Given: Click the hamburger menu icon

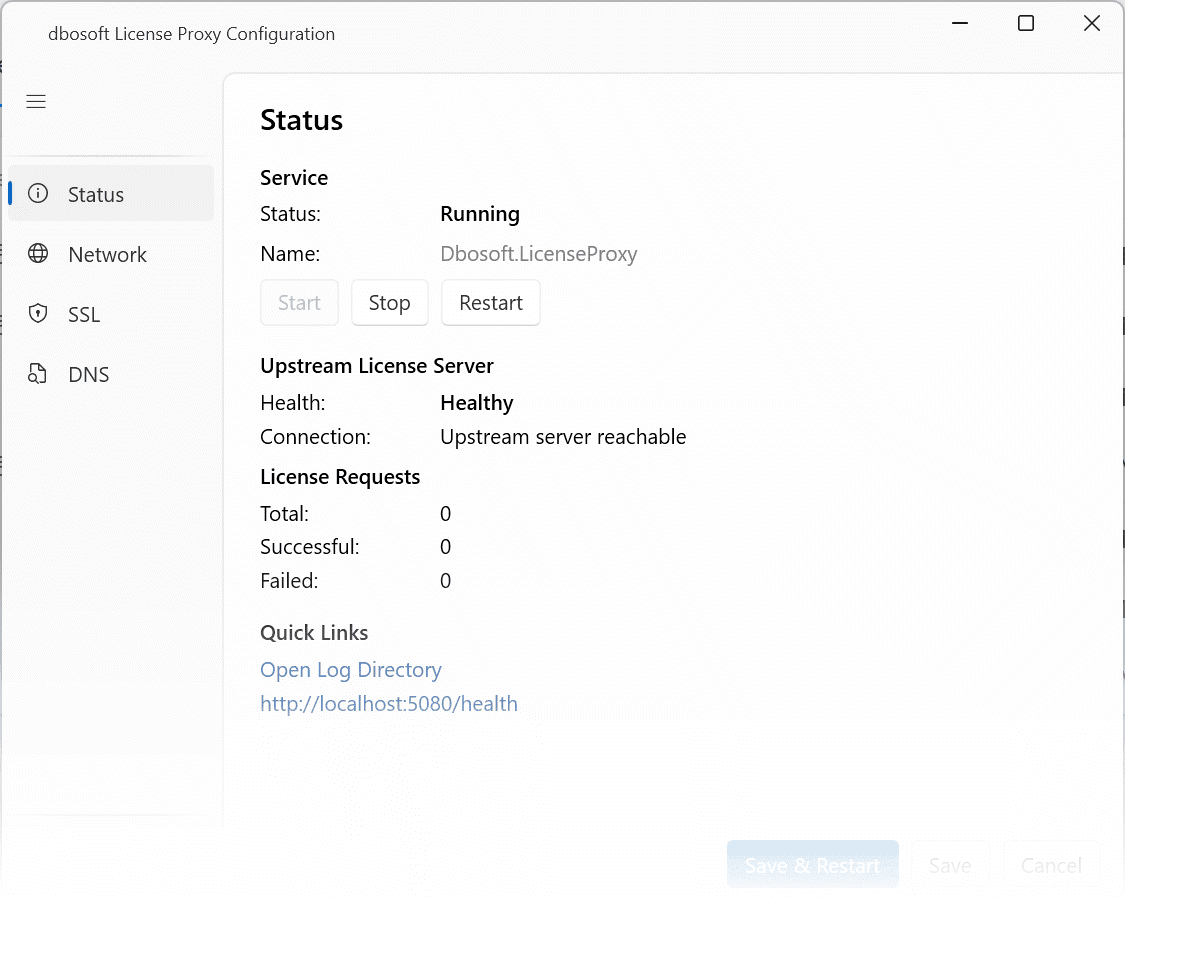Looking at the screenshot, I should [36, 101].
